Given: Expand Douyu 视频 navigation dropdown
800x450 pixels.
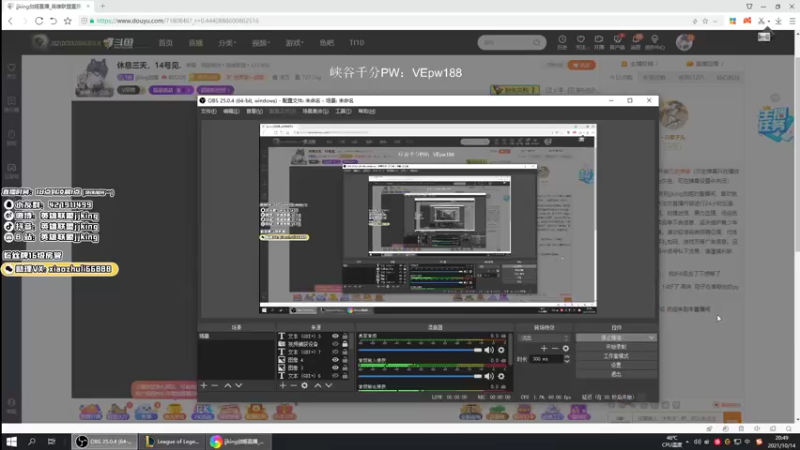Looking at the screenshot, I should tap(261, 43).
